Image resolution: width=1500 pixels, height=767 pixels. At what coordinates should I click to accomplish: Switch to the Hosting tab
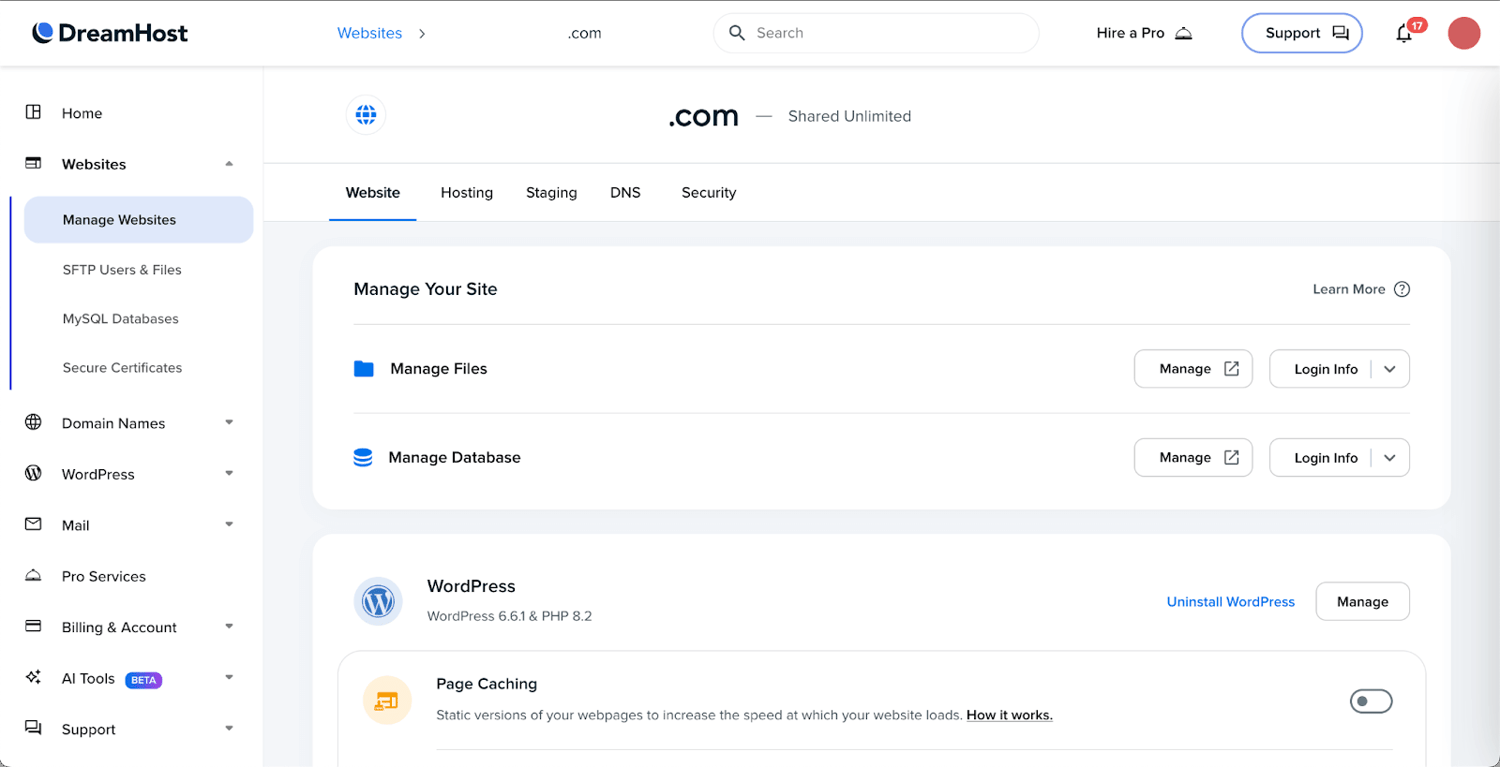click(x=467, y=192)
